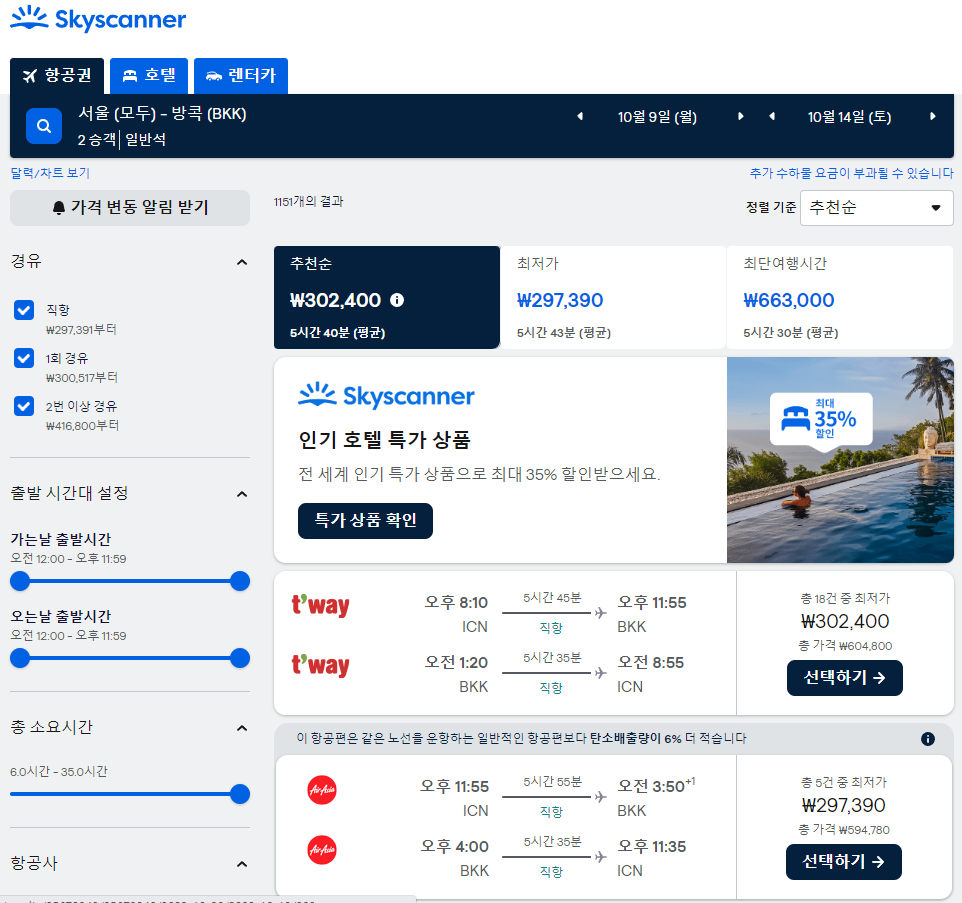Image resolution: width=962 pixels, height=903 pixels.
Task: Click the Skyscanner logo
Action: [x=97, y=19]
